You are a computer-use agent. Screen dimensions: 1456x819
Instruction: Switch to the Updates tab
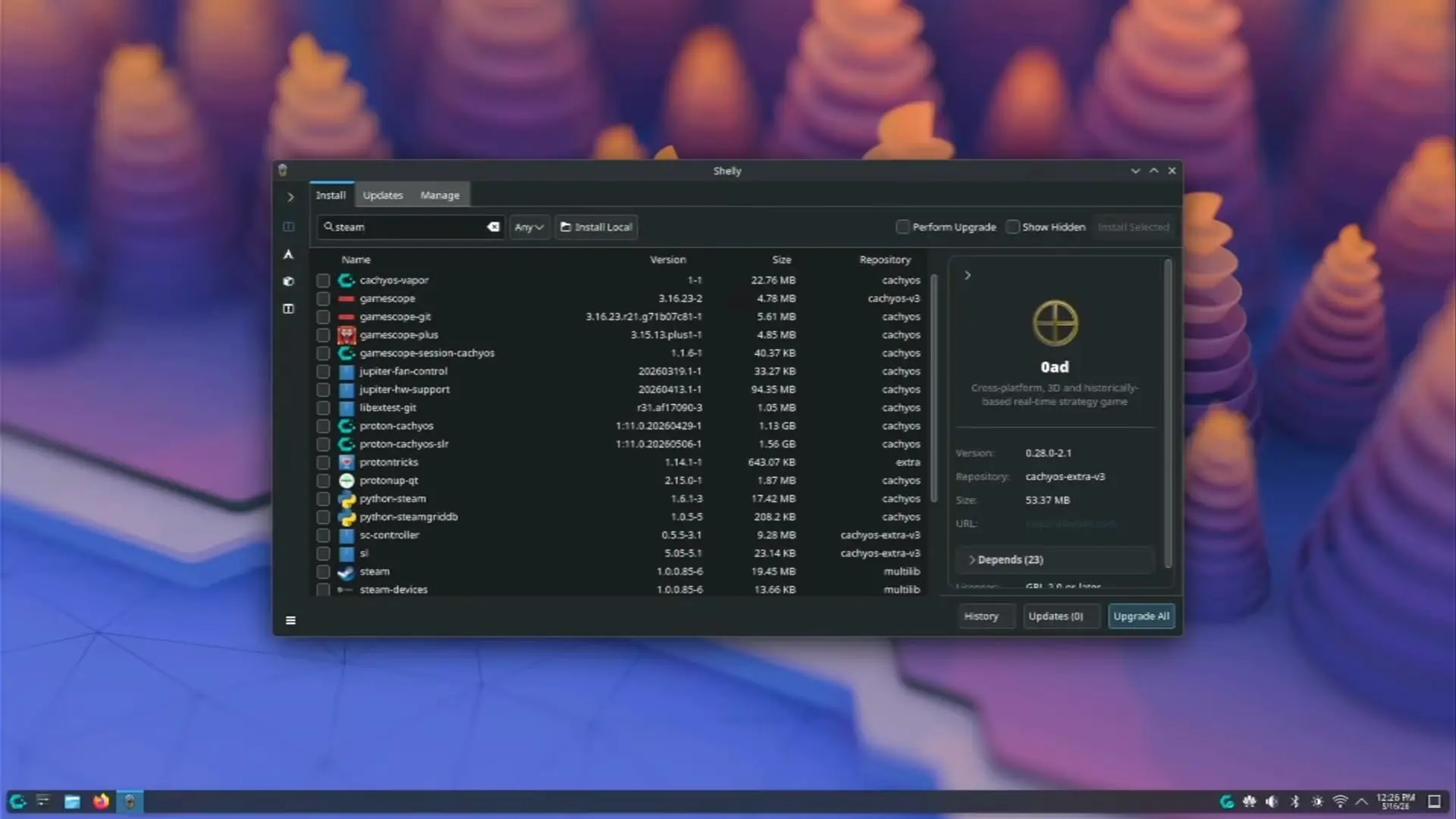383,195
